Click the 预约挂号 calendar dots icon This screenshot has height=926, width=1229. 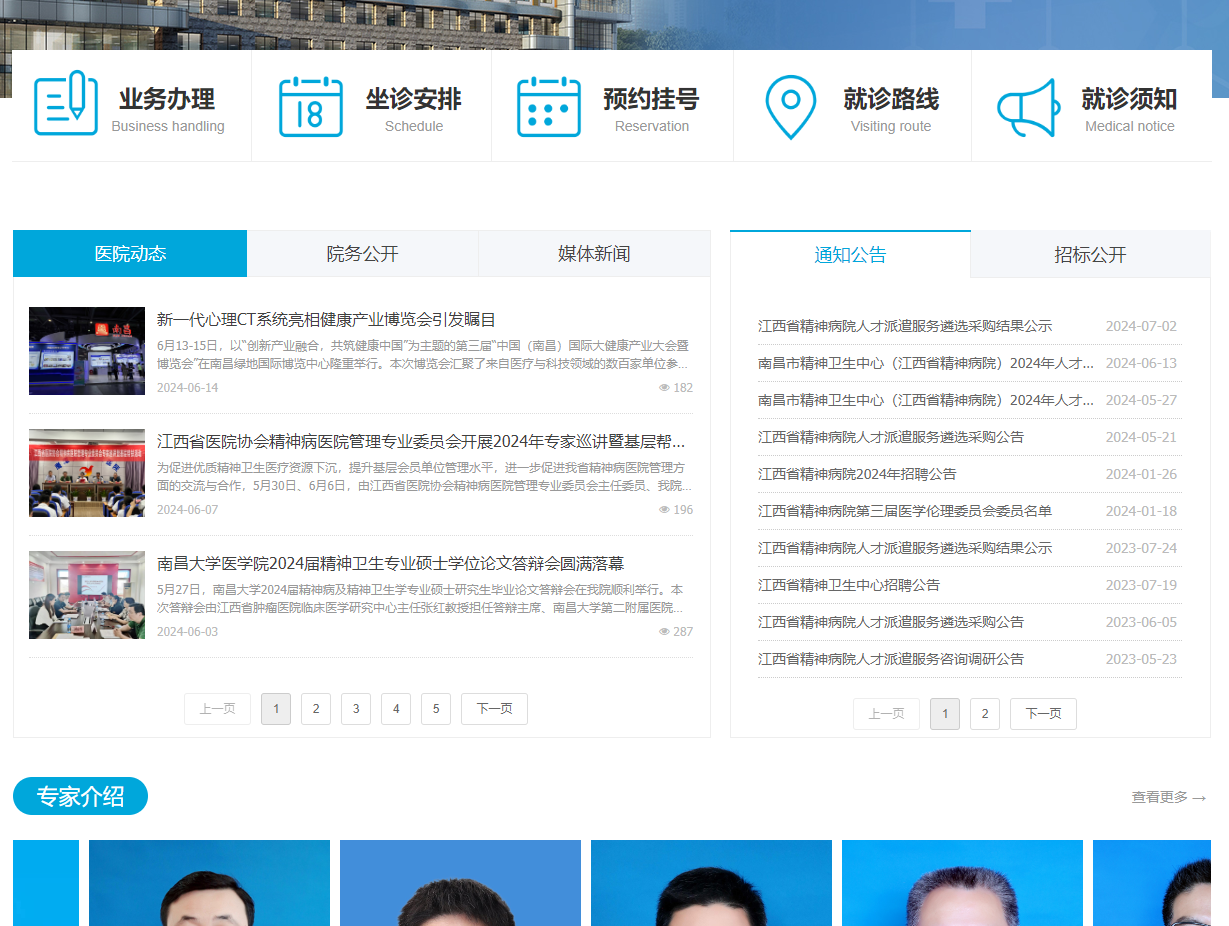(548, 107)
